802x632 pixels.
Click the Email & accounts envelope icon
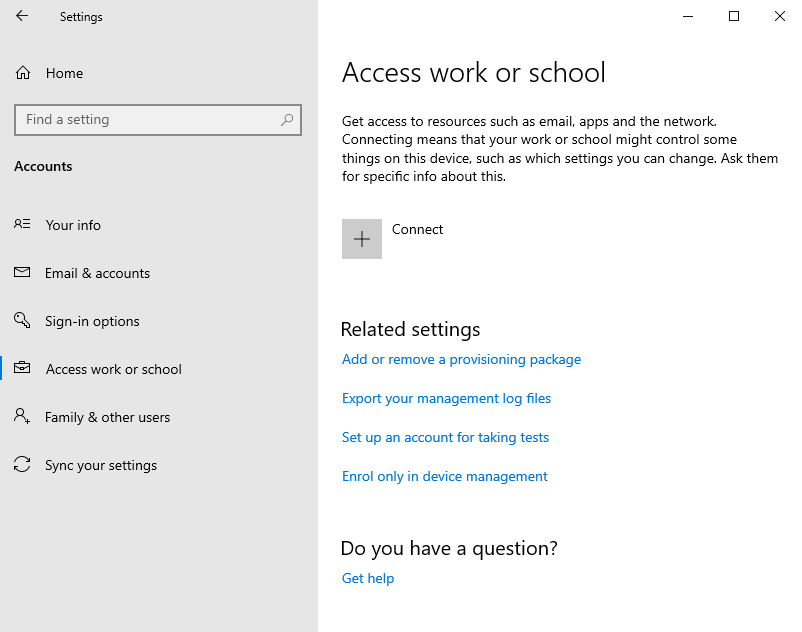point(22,272)
